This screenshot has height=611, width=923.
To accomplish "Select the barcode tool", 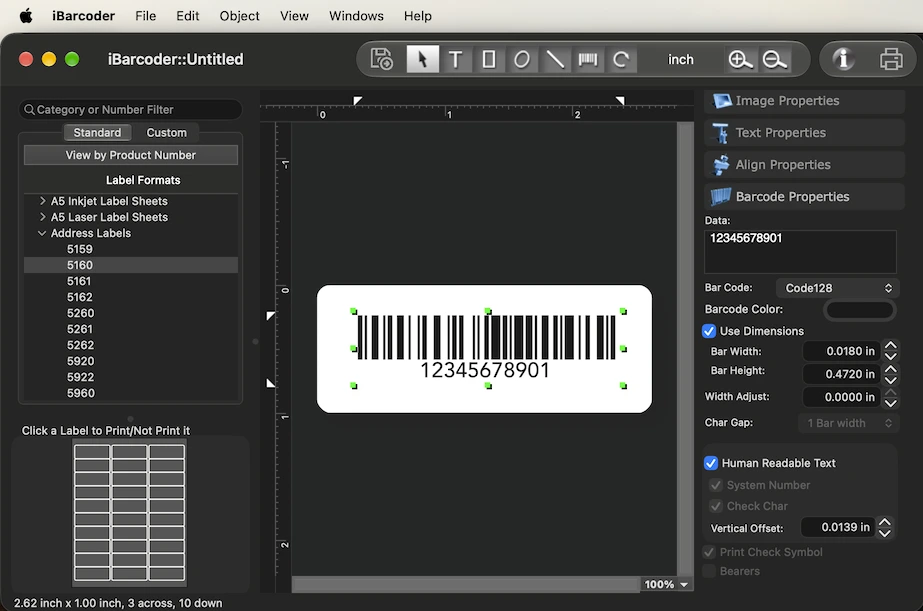I will click(587, 59).
